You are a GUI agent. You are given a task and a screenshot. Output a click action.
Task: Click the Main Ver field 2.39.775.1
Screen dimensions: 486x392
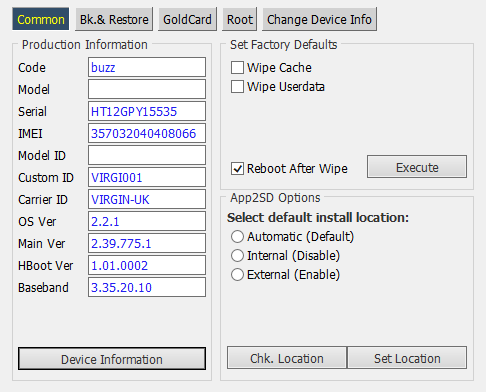point(147,243)
